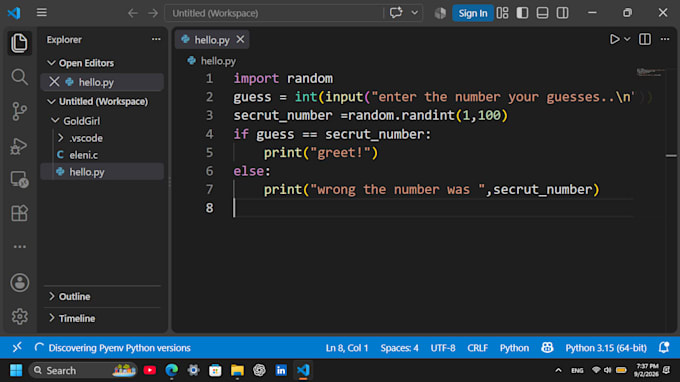Image resolution: width=680 pixels, height=382 pixels.
Task: Go forward with the right arrow
Action: [x=153, y=13]
